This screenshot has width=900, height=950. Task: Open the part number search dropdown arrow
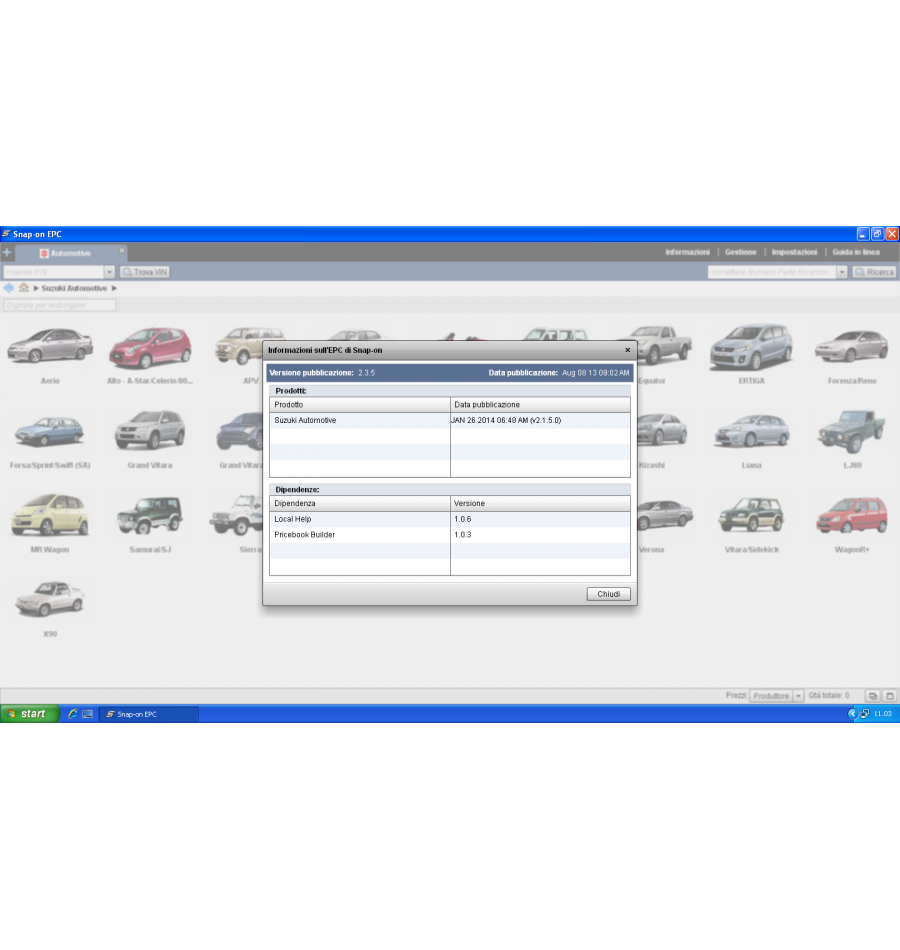click(842, 272)
